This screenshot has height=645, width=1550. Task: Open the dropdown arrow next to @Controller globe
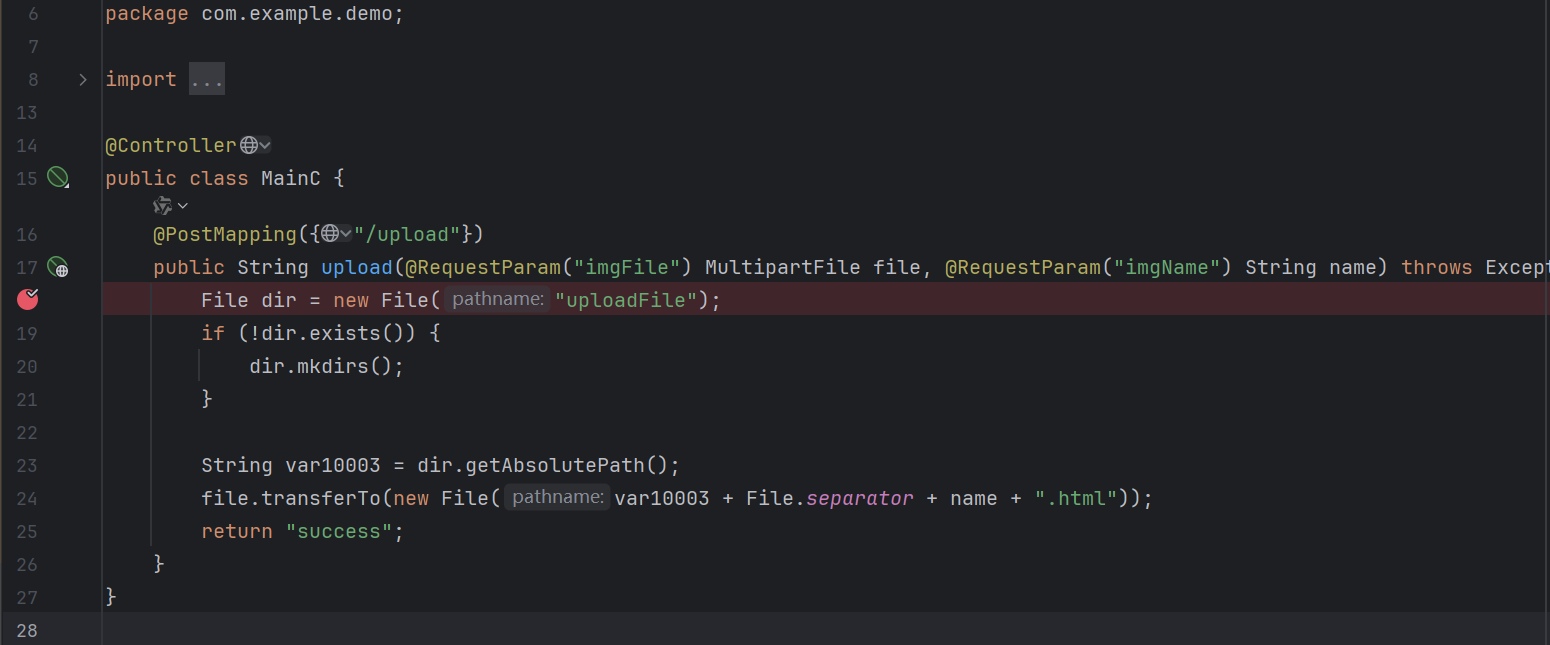click(x=265, y=146)
